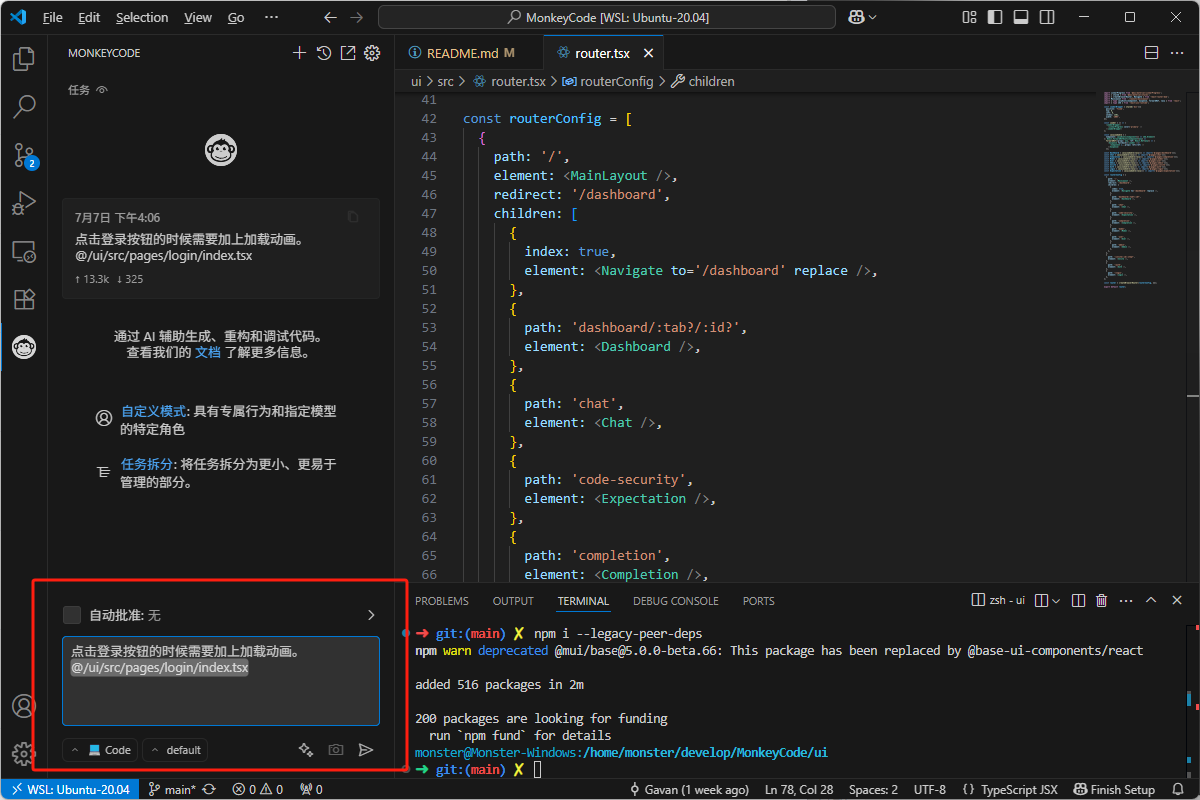Send the message with paper plane icon
Viewport: 1200px width, 800px height.
tap(366, 750)
